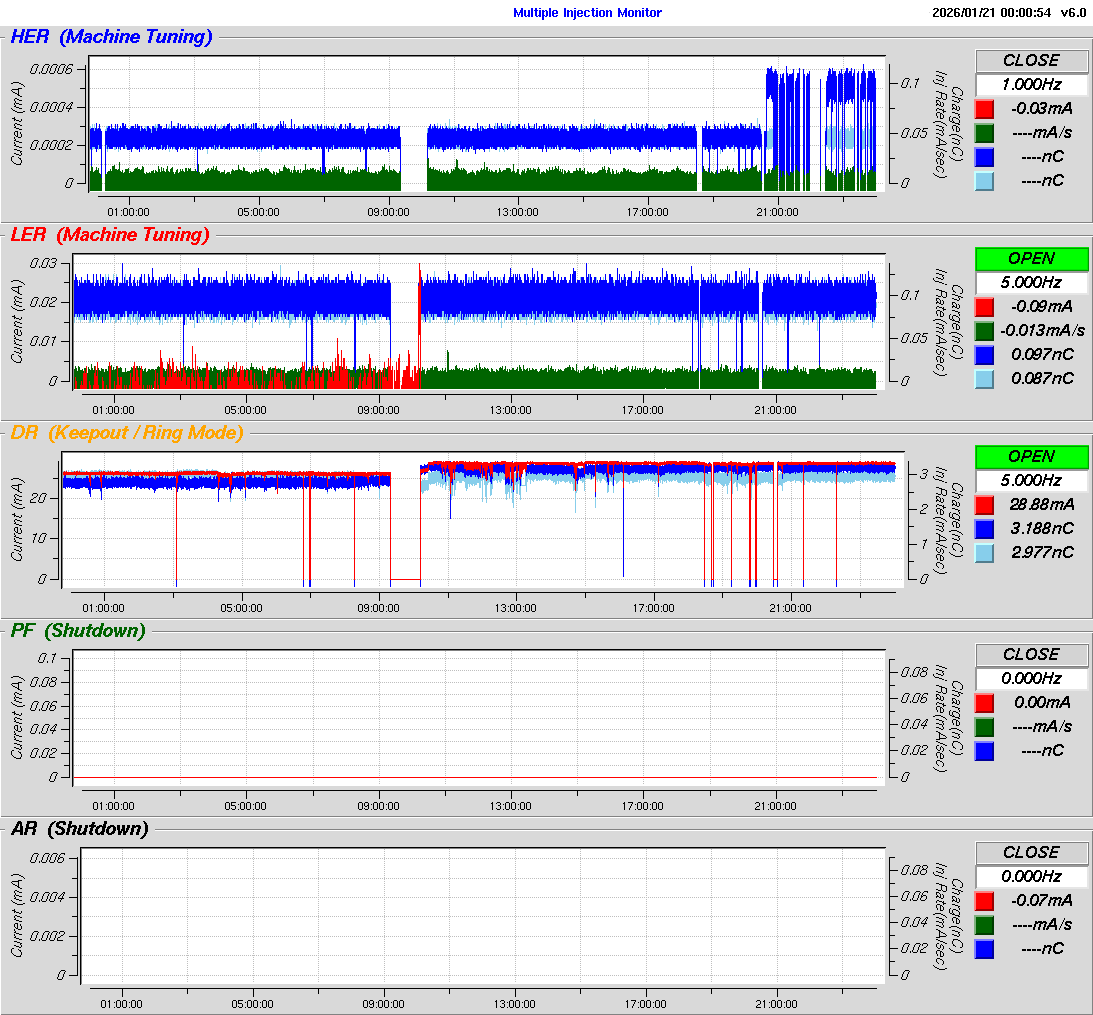The image size is (1093, 1015).
Task: Select the LER blue 0.097nC legend swatch
Action: coord(985,354)
